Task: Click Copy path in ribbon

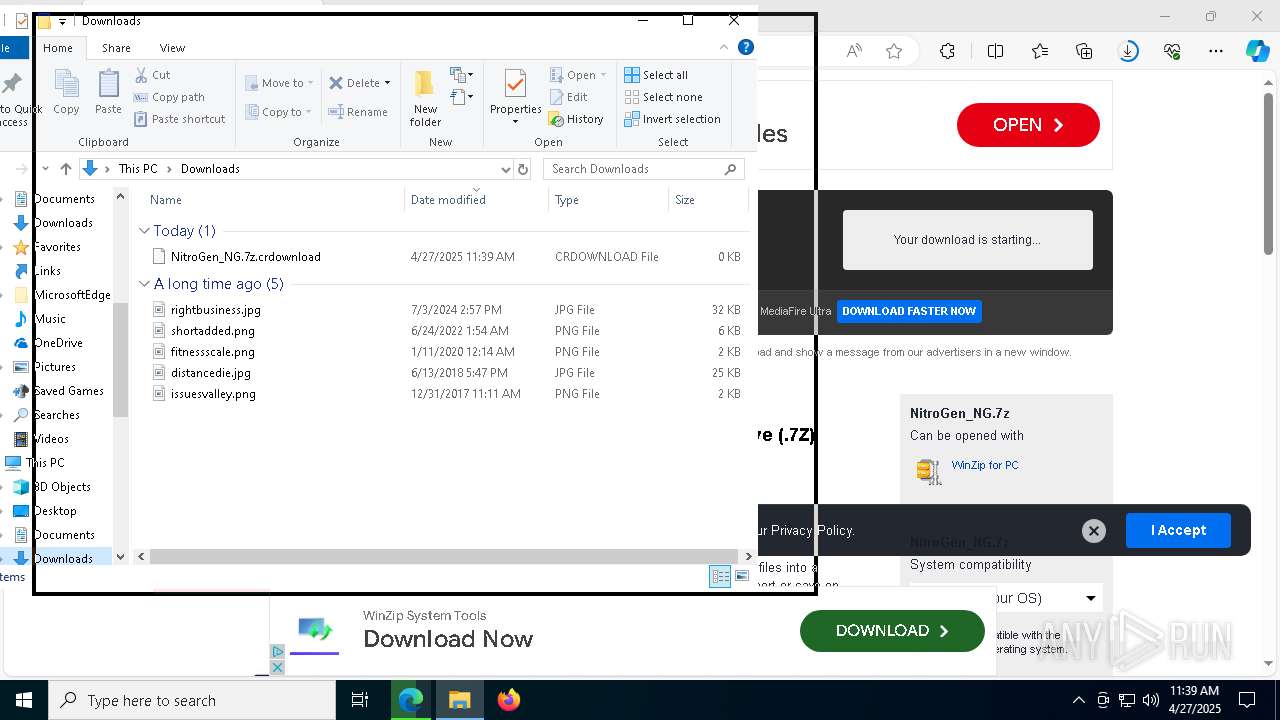Action: click(170, 97)
